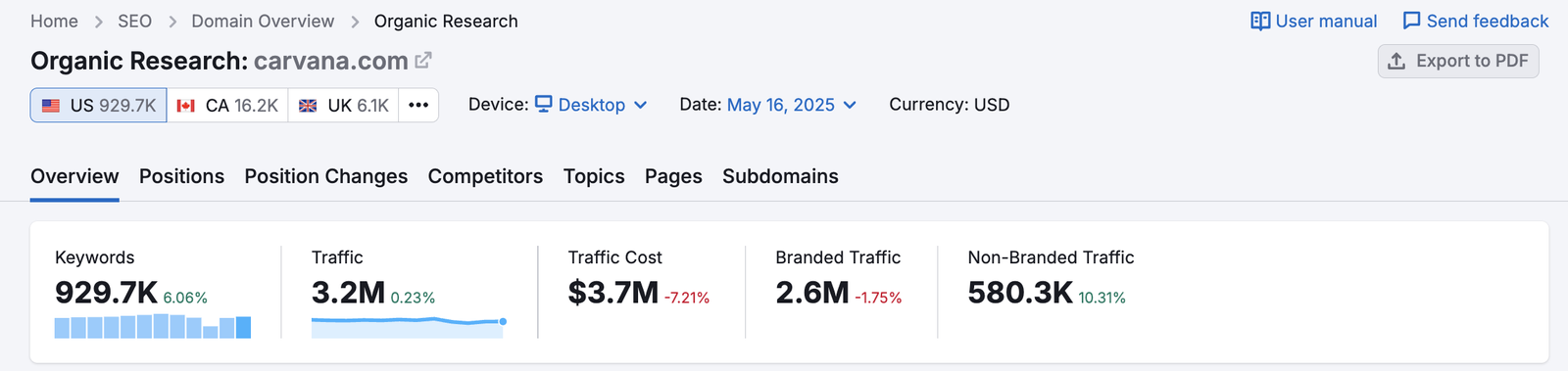Screen dimensions: 1568x371
Task: Open the Competitors tab
Action: (485, 176)
